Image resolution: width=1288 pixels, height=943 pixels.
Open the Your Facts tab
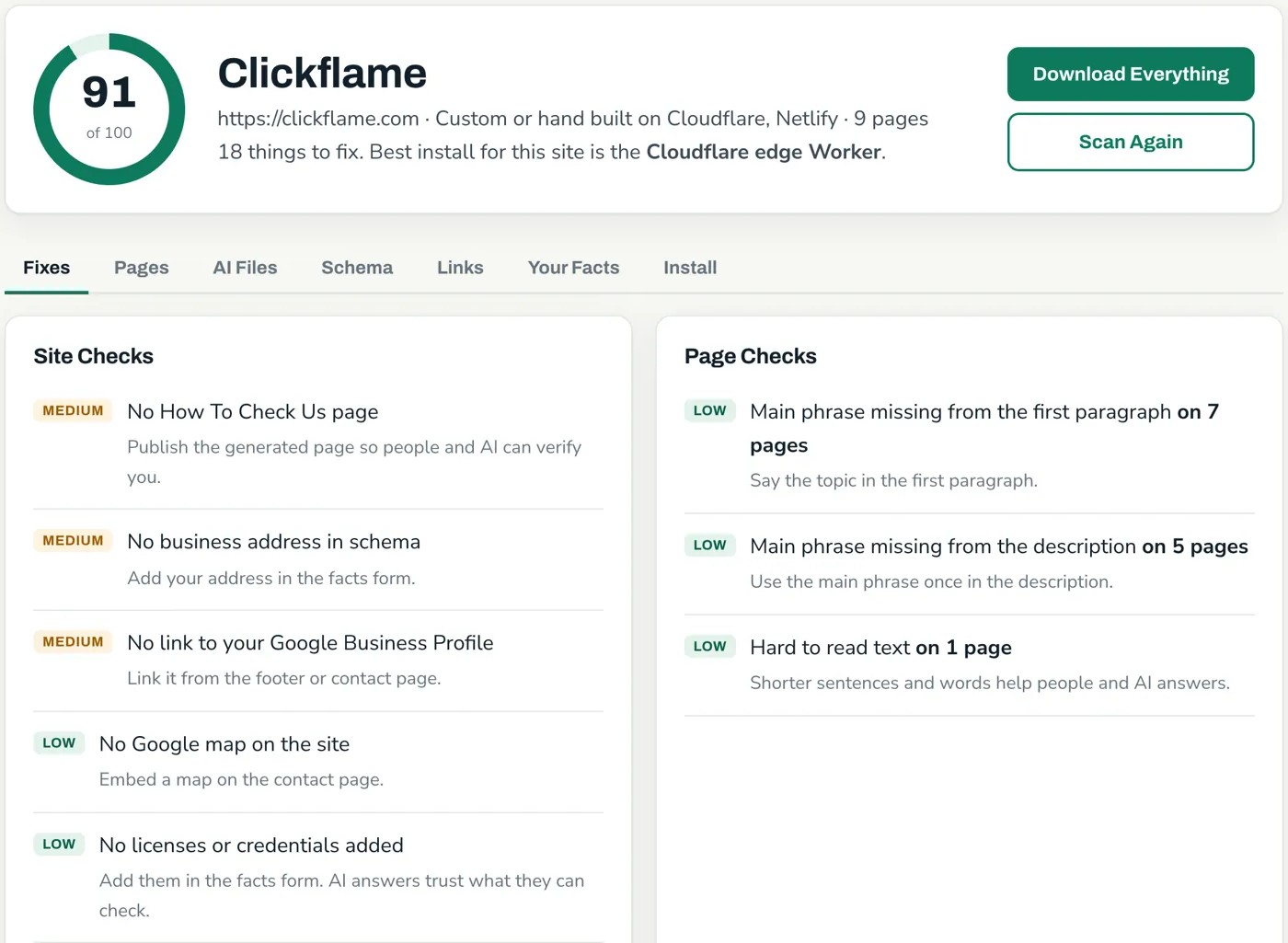pos(573,268)
